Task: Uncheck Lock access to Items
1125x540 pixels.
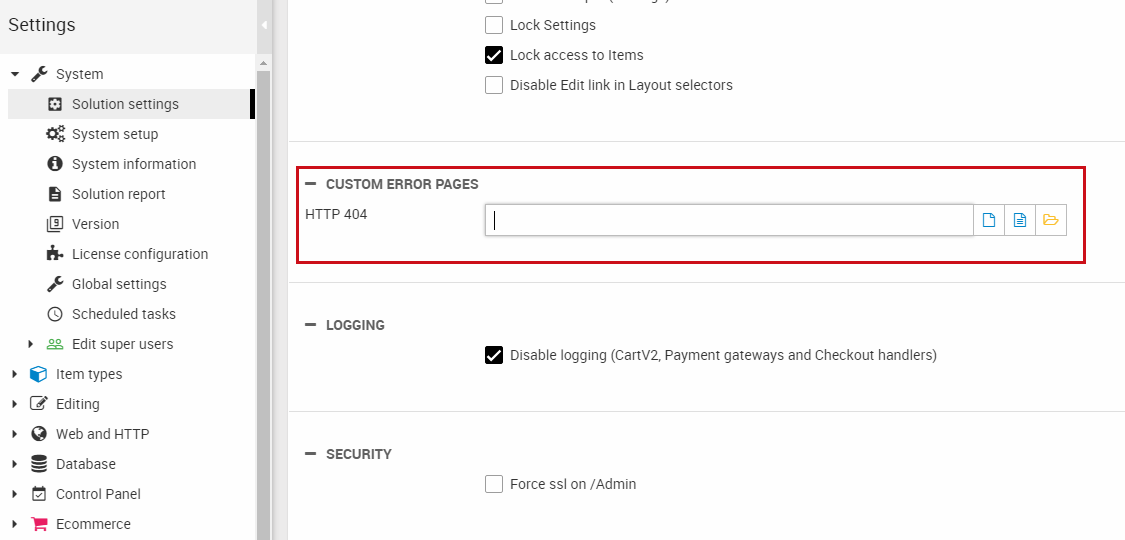Action: [494, 55]
